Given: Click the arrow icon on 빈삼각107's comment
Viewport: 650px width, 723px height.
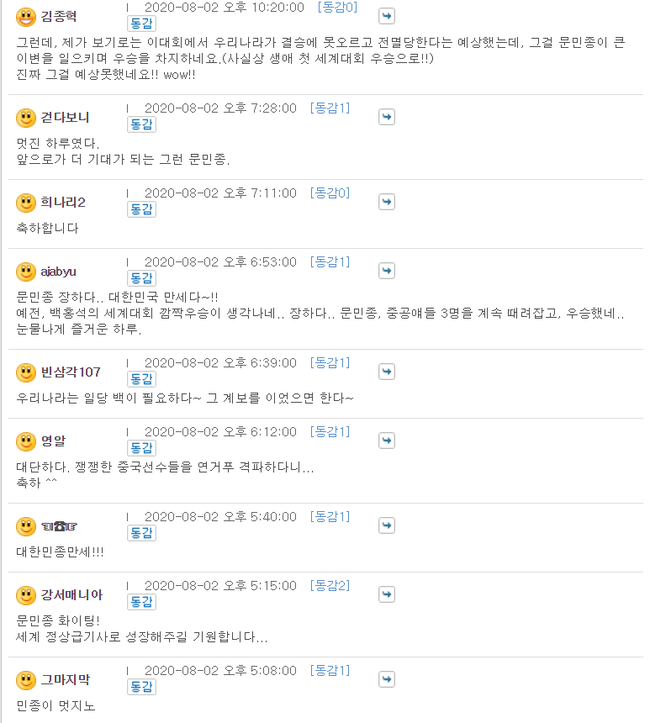Looking at the screenshot, I should [x=387, y=372].
